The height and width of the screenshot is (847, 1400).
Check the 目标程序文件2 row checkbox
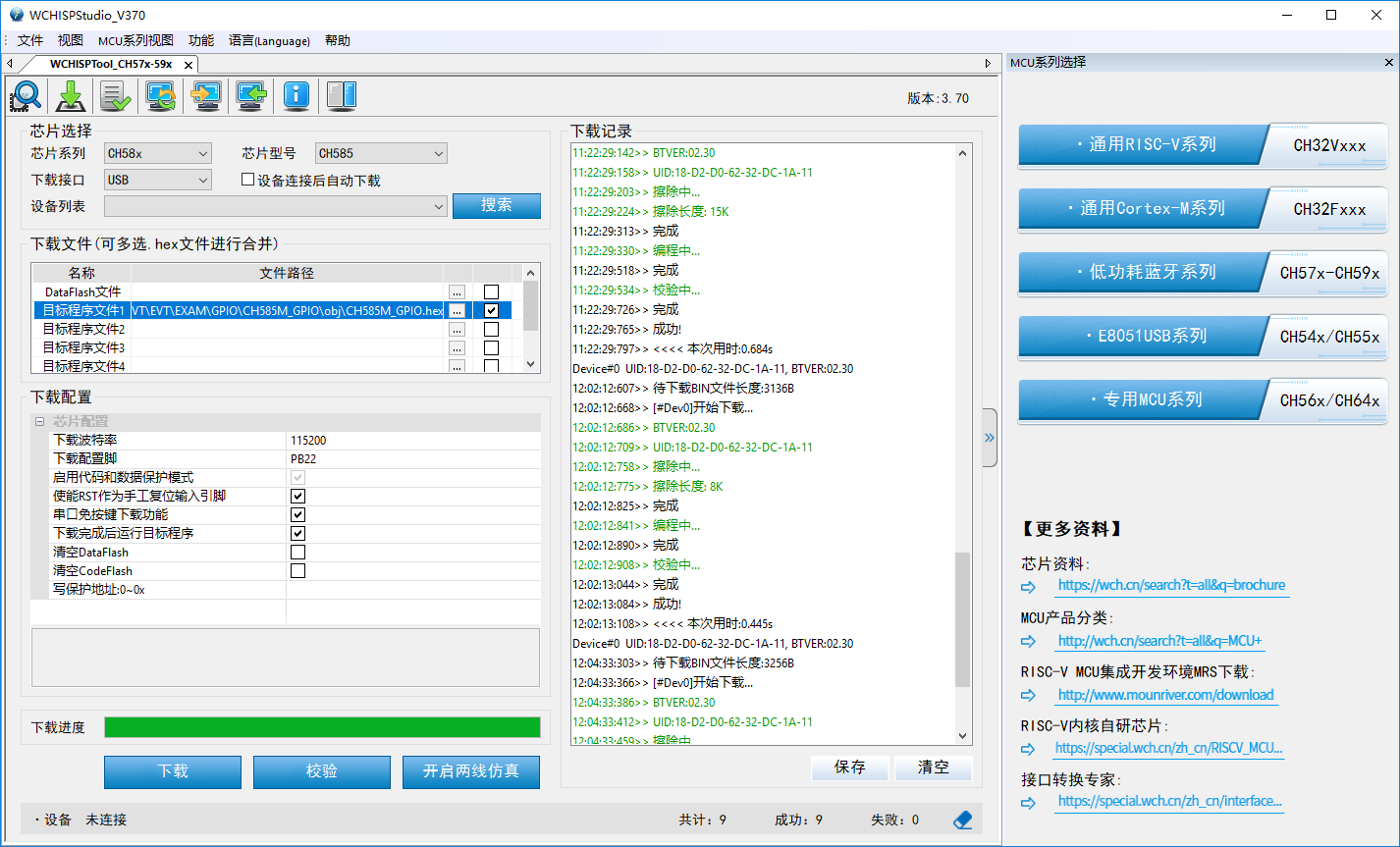point(492,329)
